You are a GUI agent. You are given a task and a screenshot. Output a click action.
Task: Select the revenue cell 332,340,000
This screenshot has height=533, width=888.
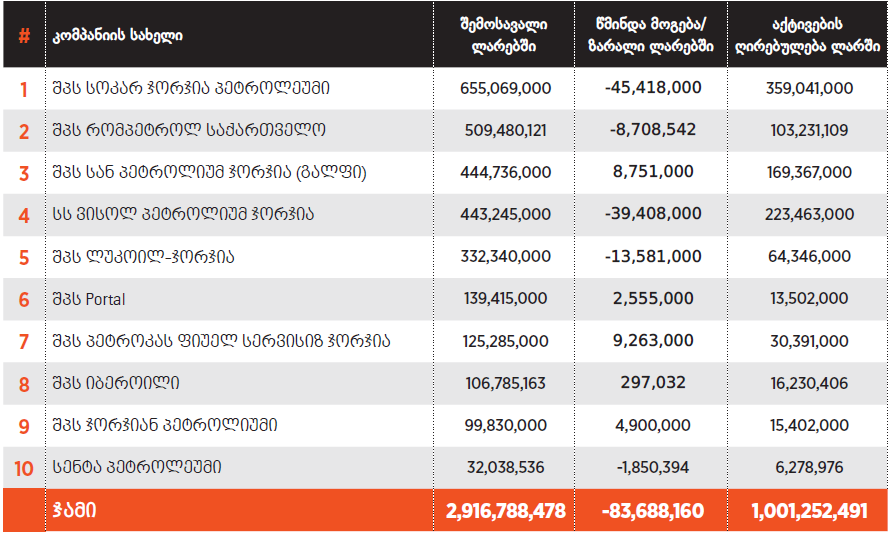tap(505, 257)
